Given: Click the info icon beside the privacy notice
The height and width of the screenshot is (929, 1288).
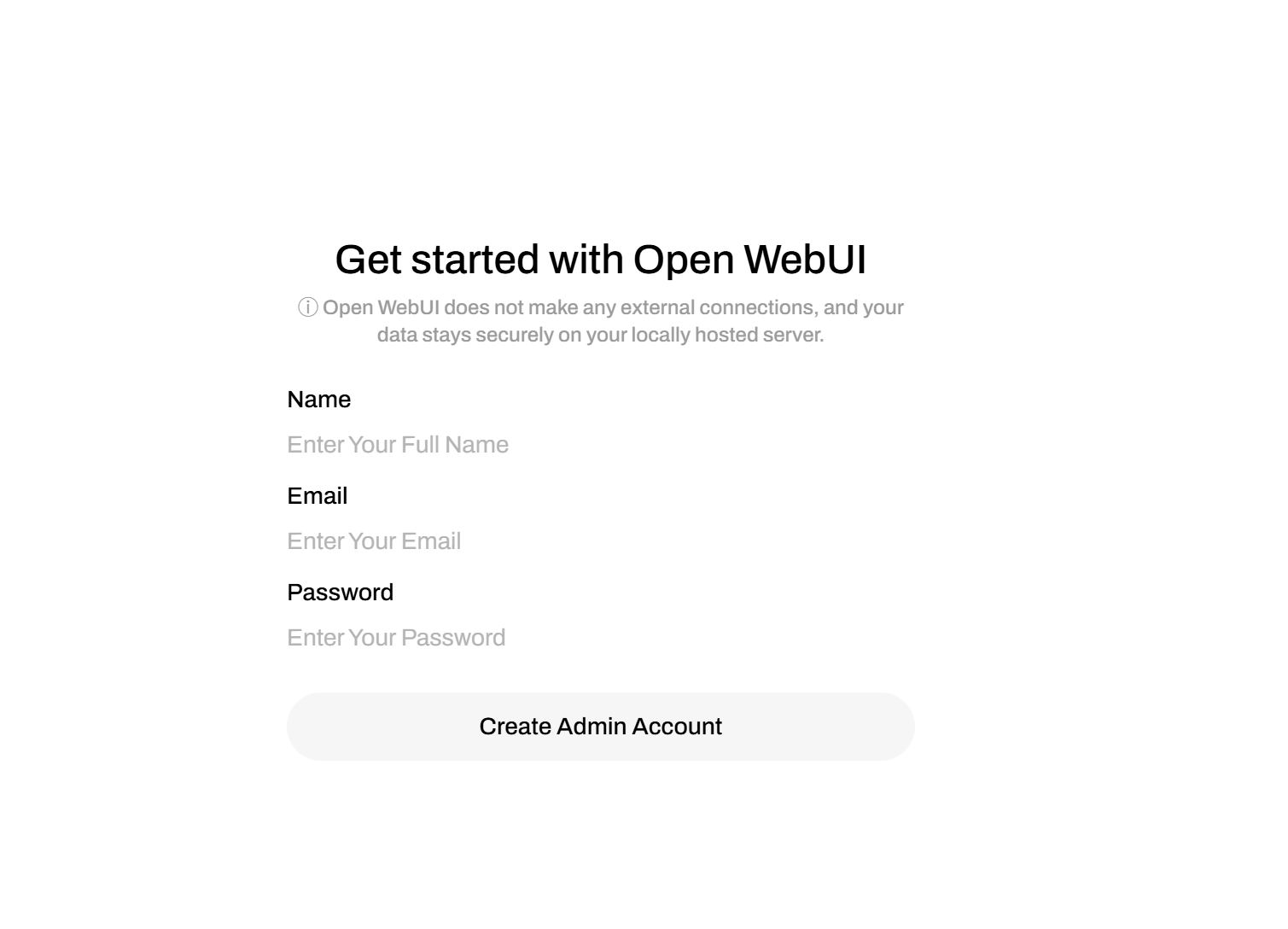Looking at the screenshot, I should (x=308, y=307).
